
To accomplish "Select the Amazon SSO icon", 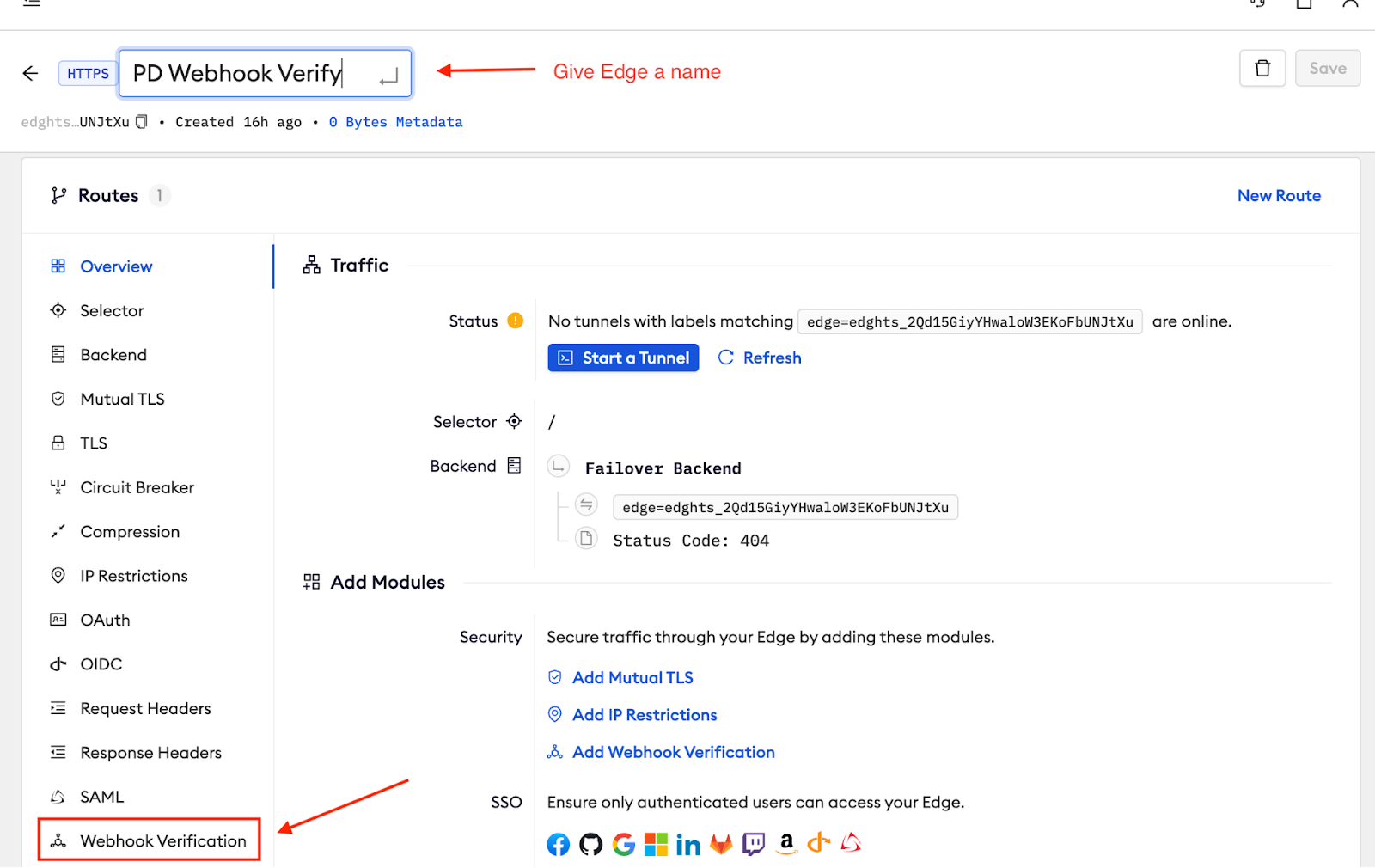I will coord(786,844).
